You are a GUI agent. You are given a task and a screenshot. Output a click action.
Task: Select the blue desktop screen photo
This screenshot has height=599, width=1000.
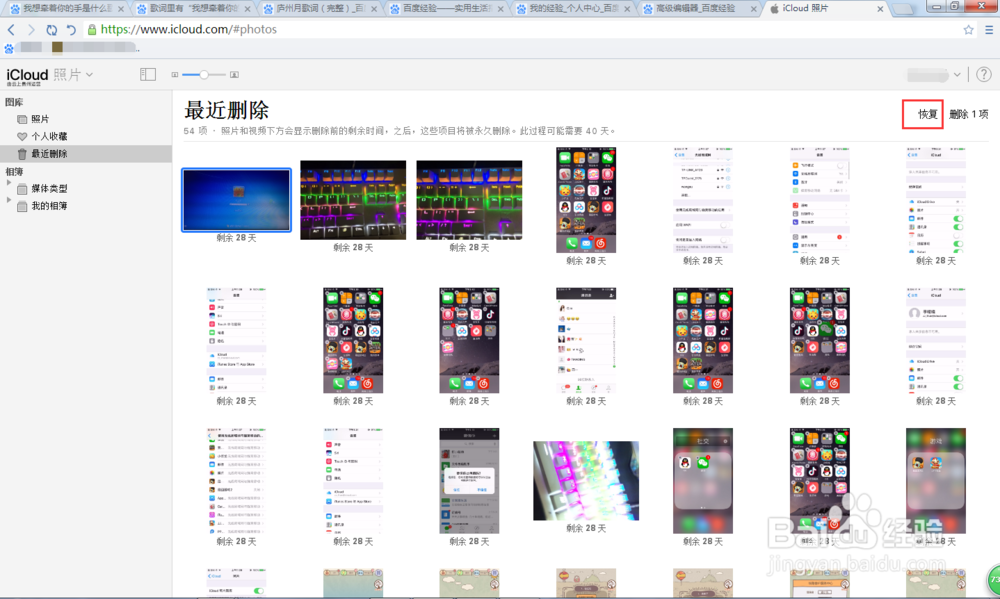pos(237,200)
